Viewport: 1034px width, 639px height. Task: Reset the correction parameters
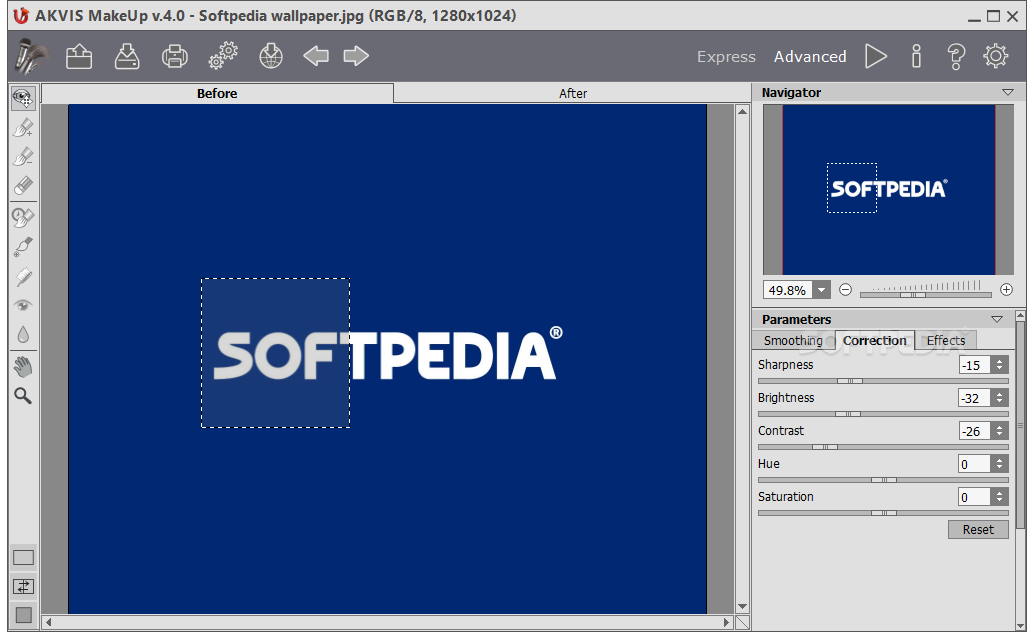(978, 530)
